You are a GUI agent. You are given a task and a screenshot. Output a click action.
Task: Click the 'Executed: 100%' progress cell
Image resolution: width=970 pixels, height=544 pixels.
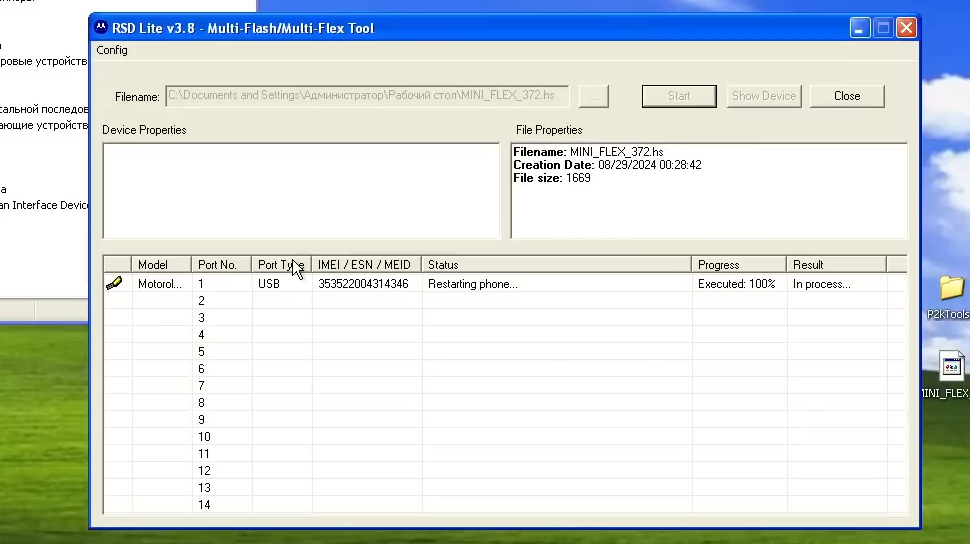[736, 284]
